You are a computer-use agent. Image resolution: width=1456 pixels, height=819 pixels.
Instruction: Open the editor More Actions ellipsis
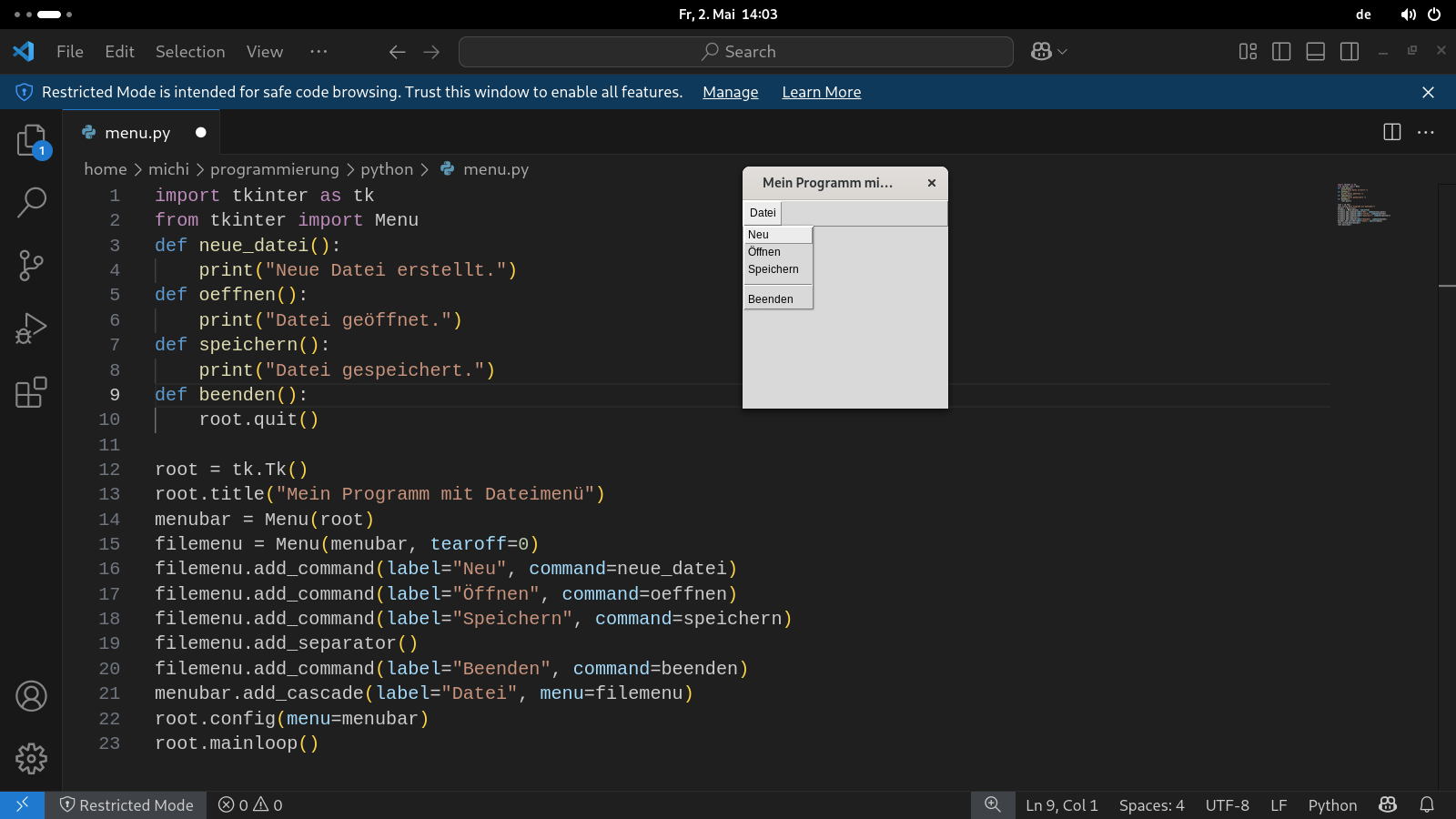coord(1426,133)
